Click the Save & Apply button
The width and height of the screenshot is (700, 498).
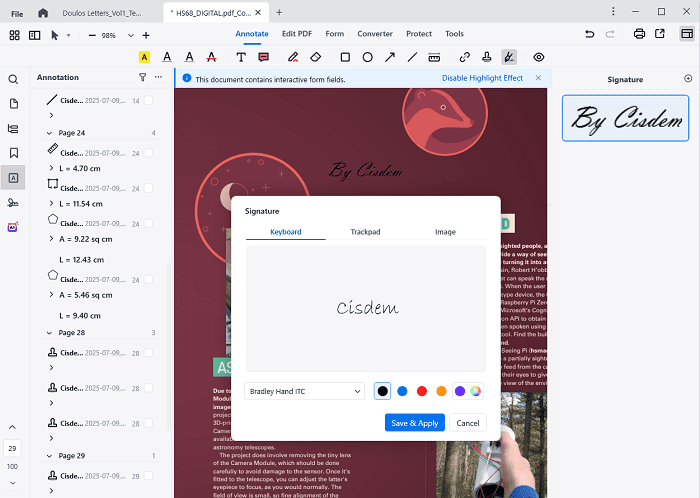click(414, 423)
